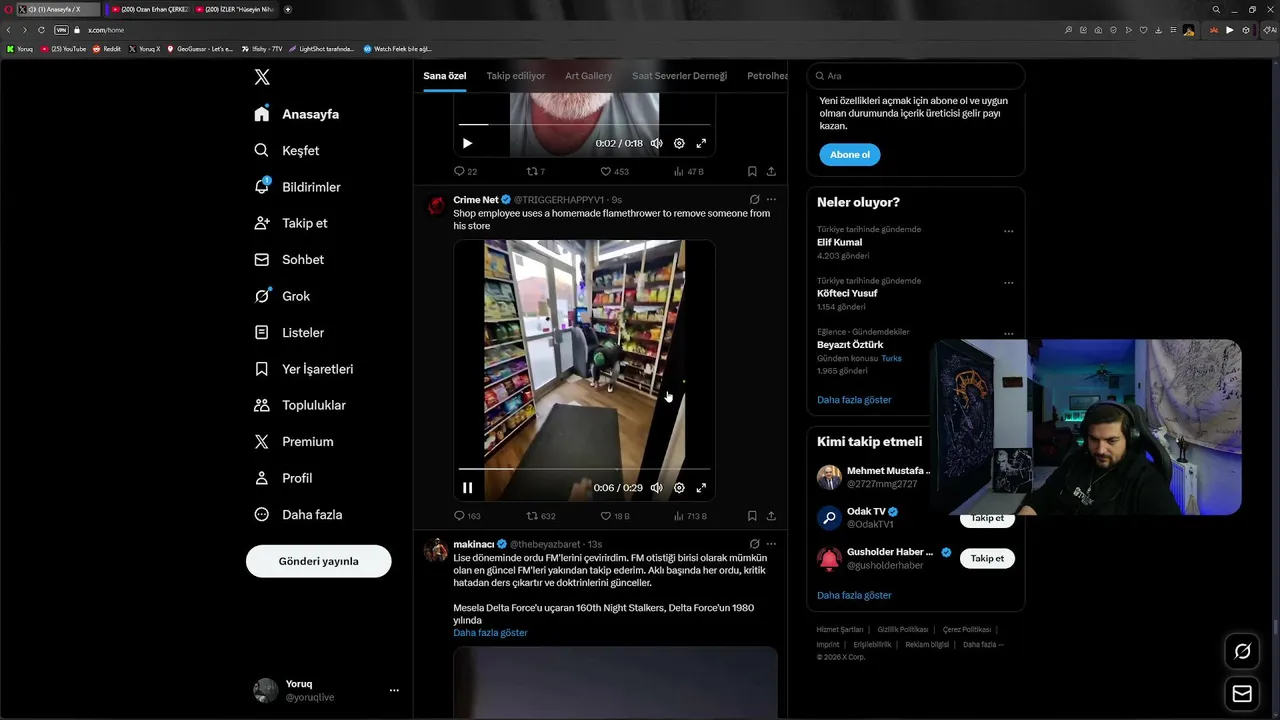Image resolution: width=1280 pixels, height=720 pixels.
Task: Like the Crime Net post
Action: click(x=614, y=516)
